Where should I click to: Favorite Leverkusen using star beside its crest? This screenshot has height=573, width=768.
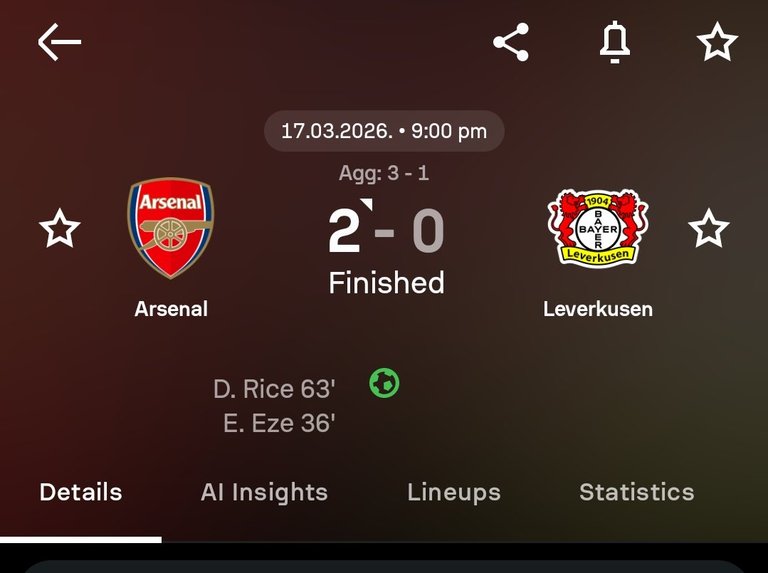(709, 229)
